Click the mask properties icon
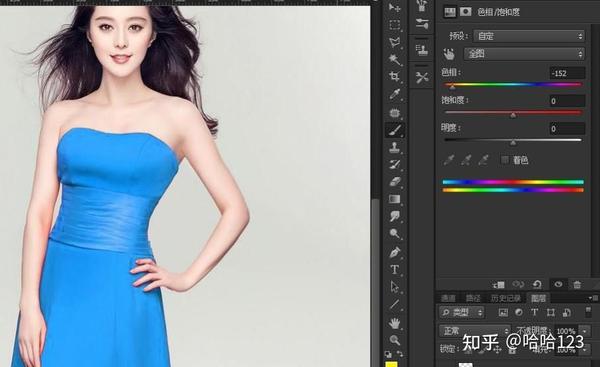 click(465, 12)
